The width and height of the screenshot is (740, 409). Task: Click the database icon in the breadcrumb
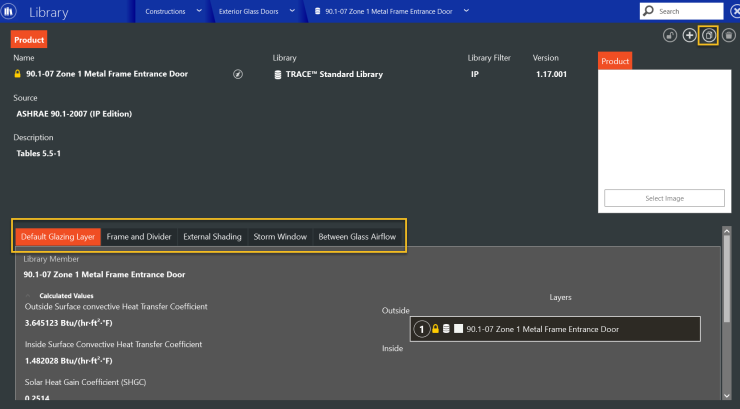coord(318,11)
